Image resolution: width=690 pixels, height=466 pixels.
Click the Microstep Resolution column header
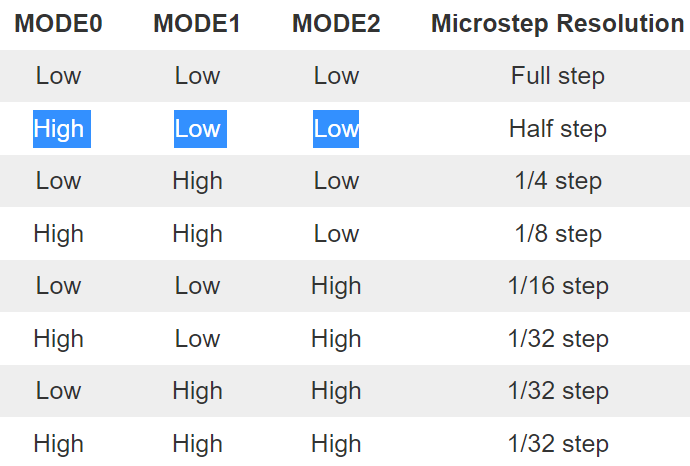(557, 24)
